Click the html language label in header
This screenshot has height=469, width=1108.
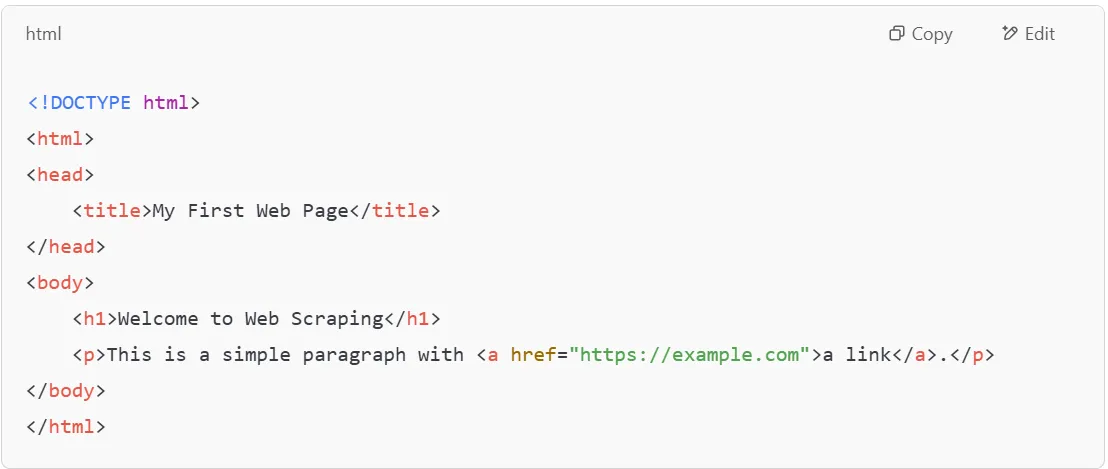point(44,34)
